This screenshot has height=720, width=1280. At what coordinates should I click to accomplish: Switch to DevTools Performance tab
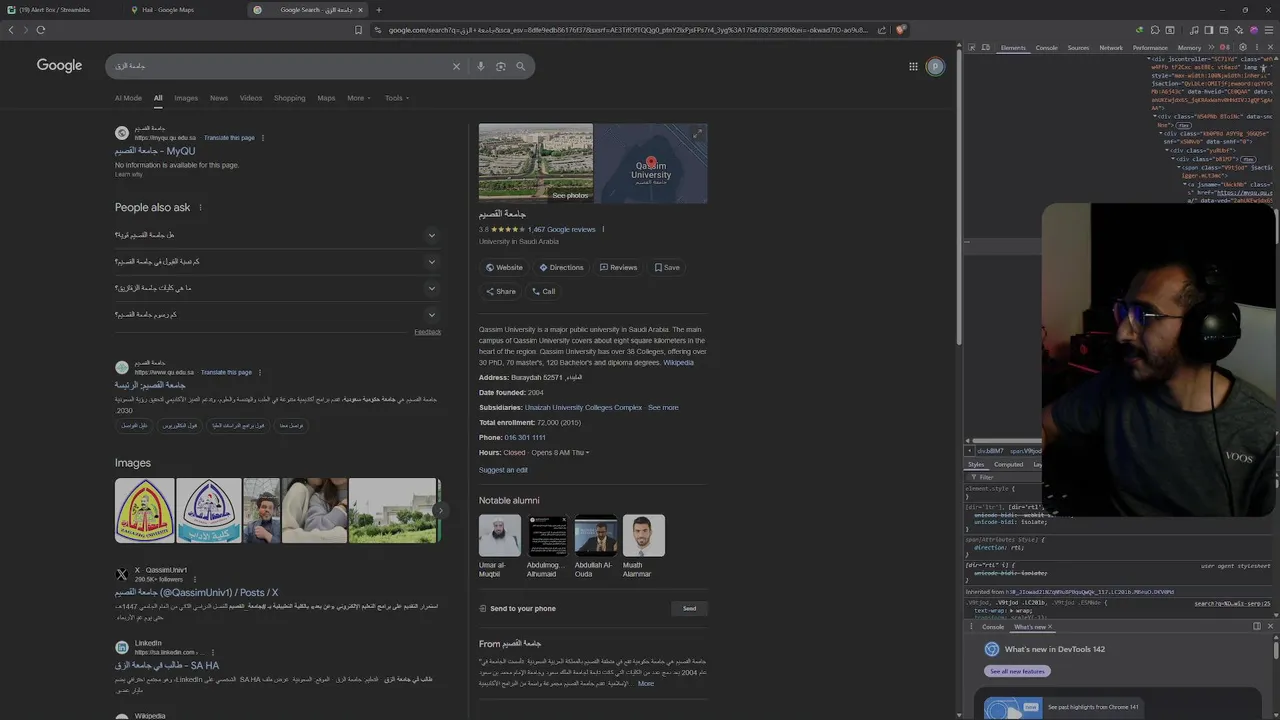pyautogui.click(x=1150, y=48)
